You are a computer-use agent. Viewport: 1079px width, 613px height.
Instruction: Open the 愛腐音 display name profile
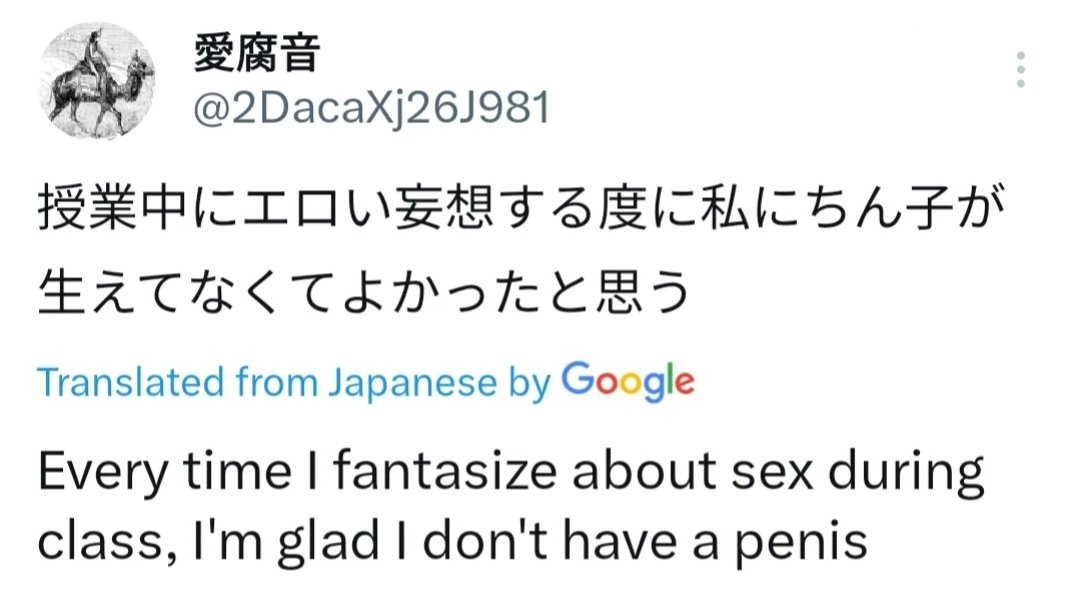click(256, 52)
